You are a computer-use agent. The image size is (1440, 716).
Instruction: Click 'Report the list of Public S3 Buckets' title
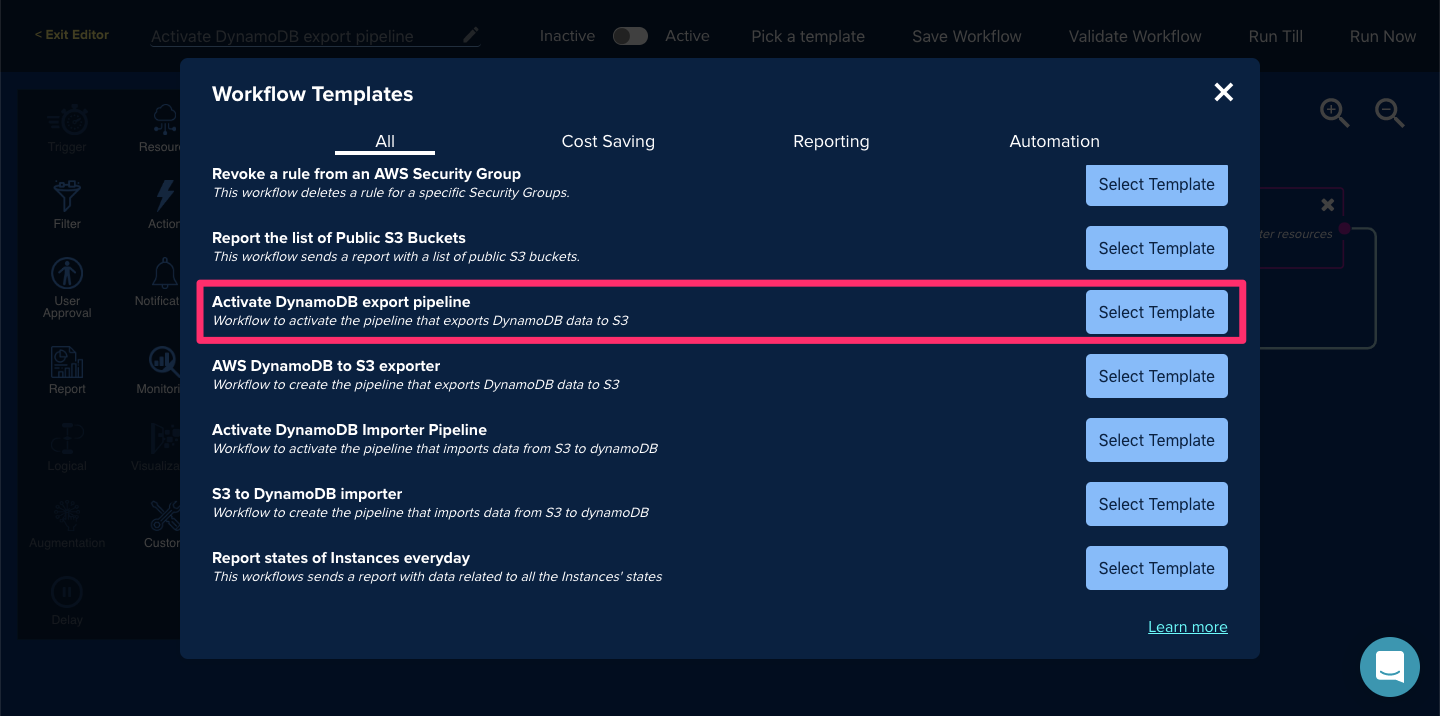tap(339, 238)
